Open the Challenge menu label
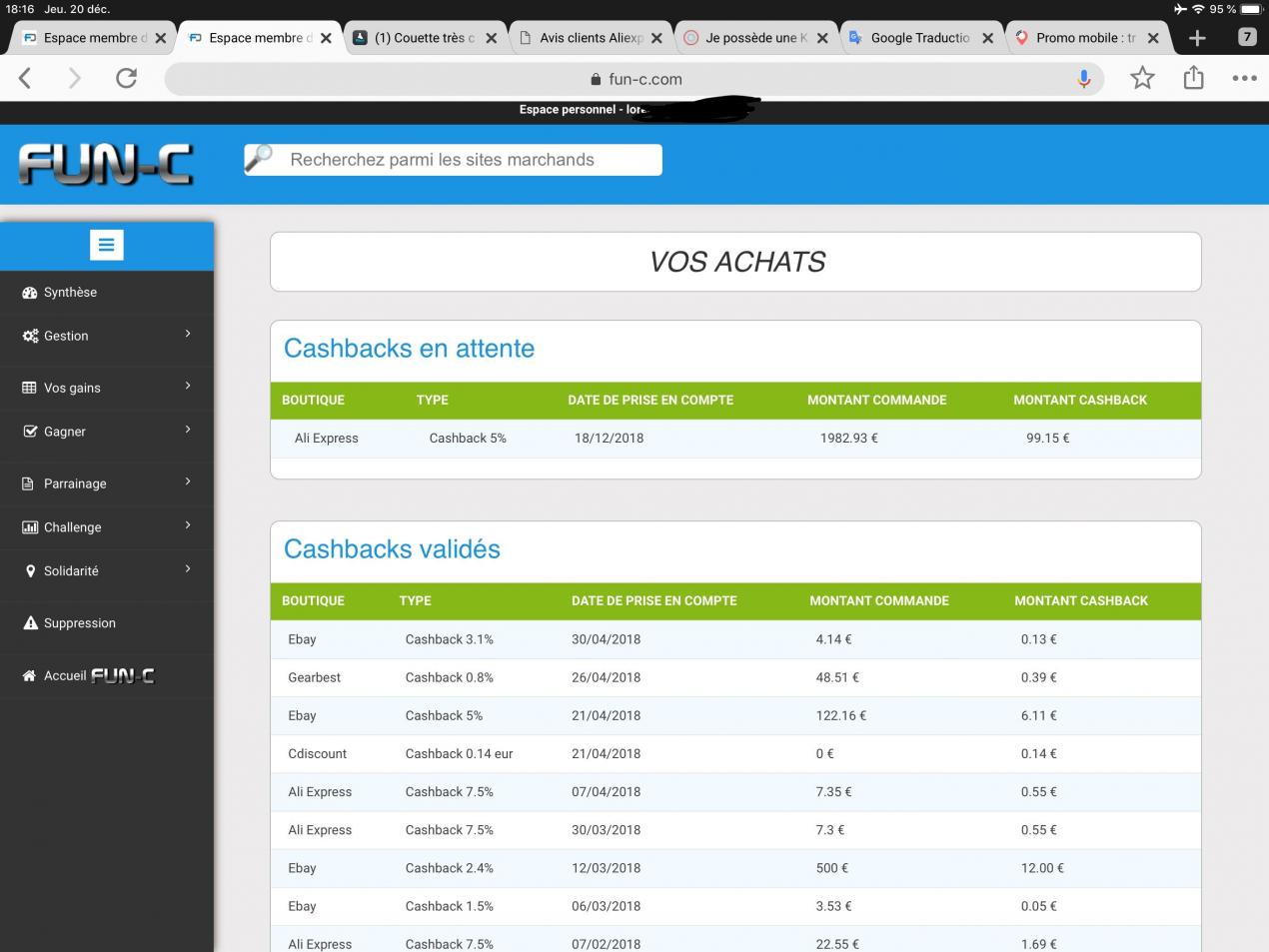The height and width of the screenshot is (952, 1269). 72,527
